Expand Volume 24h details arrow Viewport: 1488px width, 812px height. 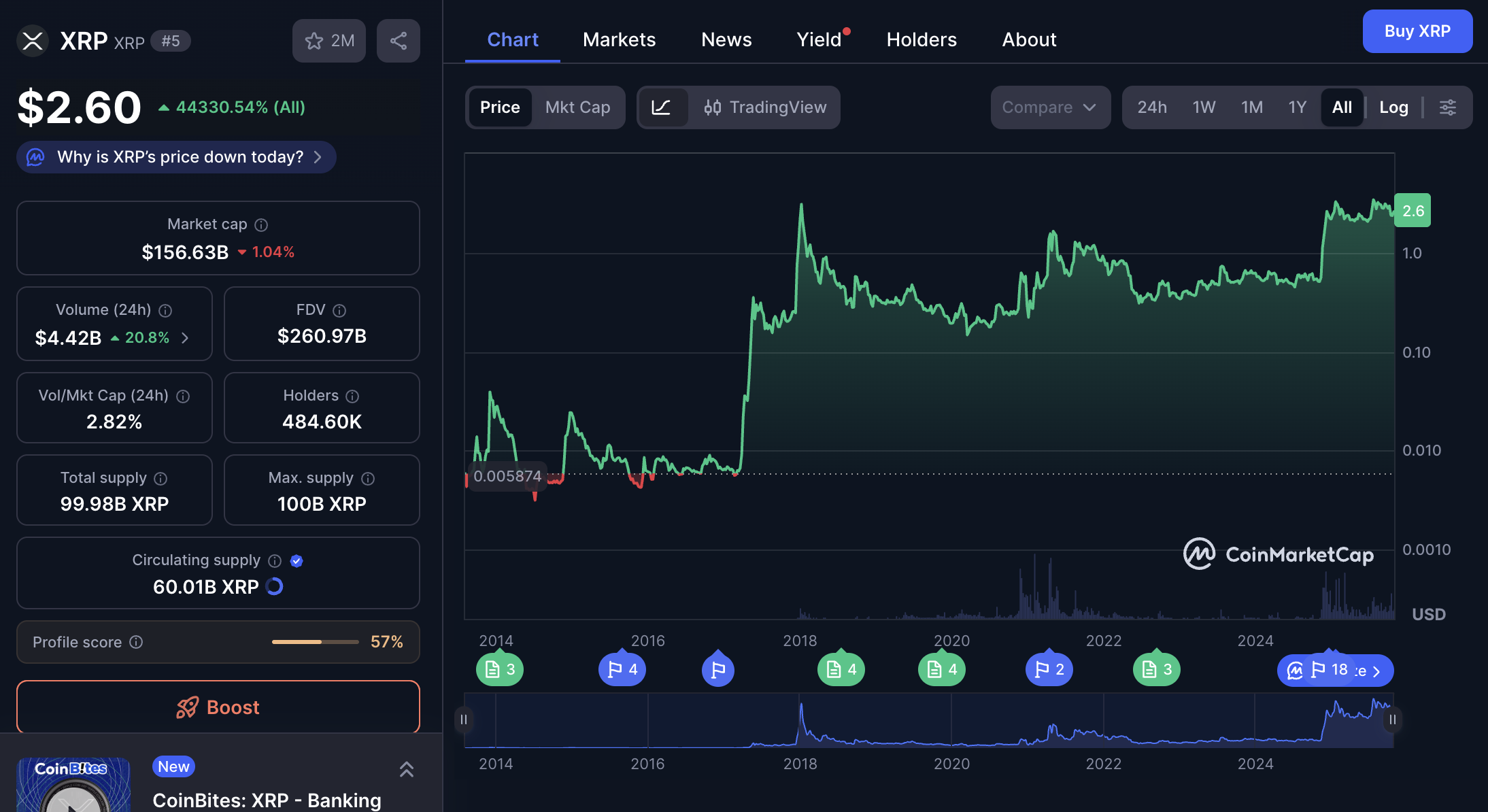[185, 338]
